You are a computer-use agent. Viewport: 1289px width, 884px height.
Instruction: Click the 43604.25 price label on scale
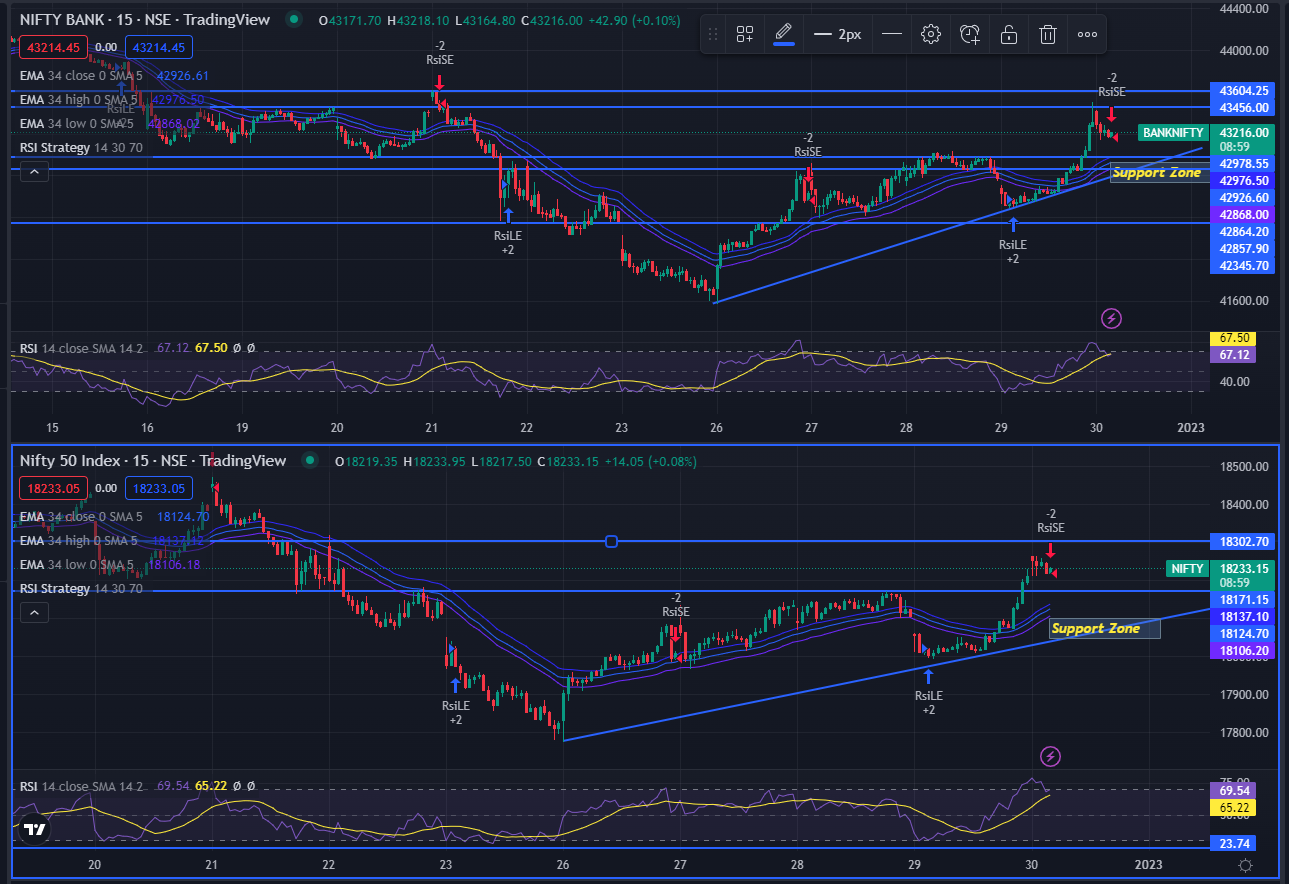(1244, 90)
